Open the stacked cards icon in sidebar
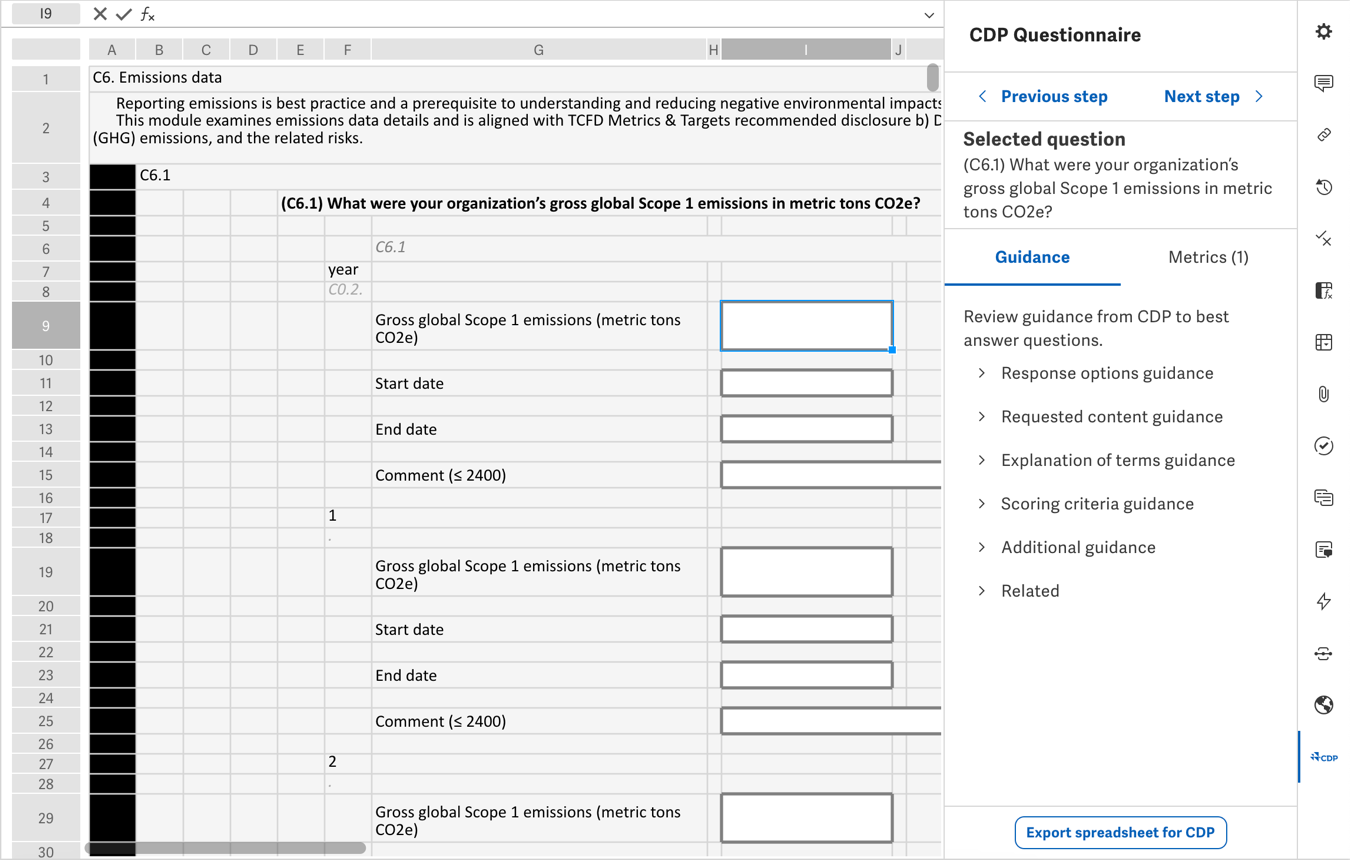The height and width of the screenshot is (860, 1350). 1324,498
